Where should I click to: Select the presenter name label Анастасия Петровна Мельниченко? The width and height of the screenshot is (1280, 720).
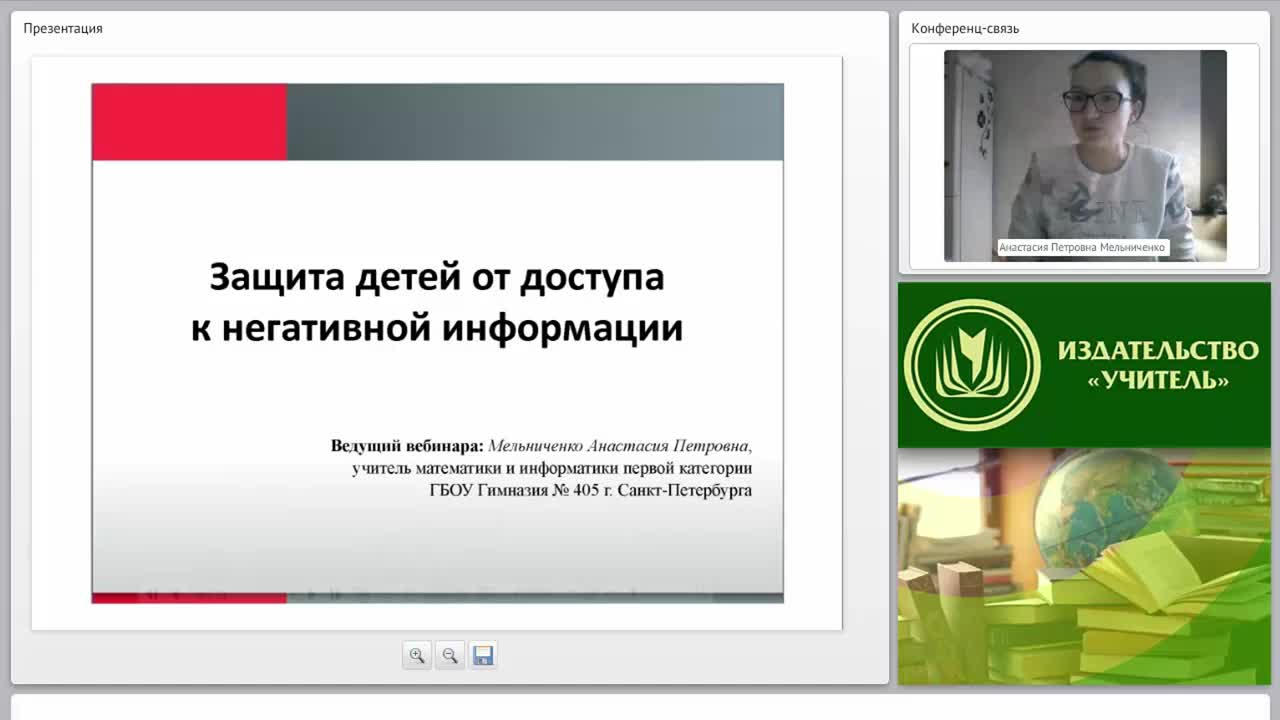pos(1082,247)
